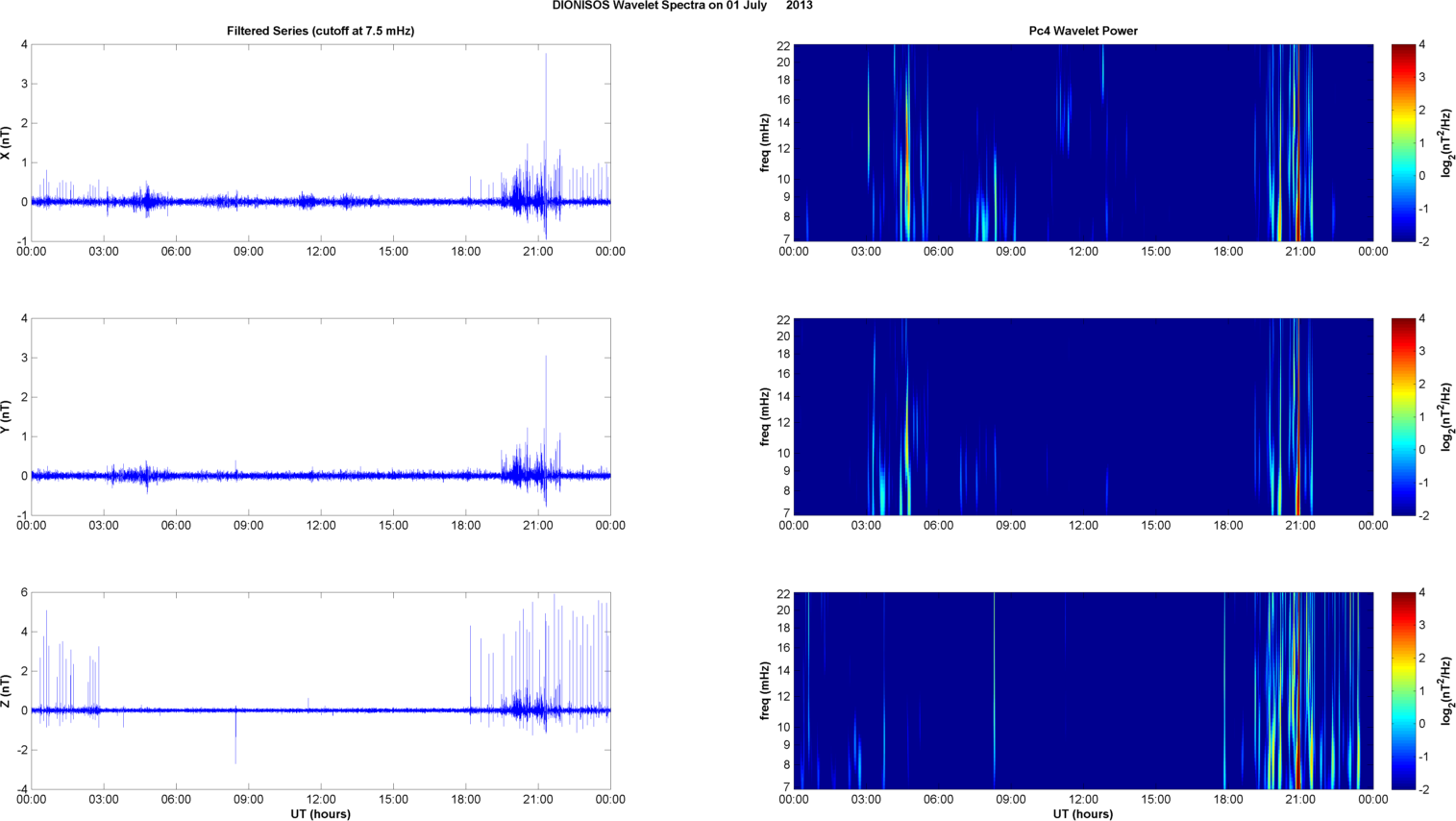Click the middle Y-panel colorbar

pos(1403,416)
